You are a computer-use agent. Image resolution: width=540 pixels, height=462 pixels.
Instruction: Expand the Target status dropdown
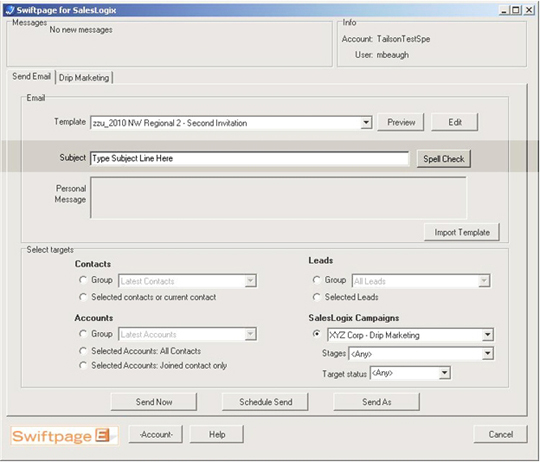pos(444,373)
